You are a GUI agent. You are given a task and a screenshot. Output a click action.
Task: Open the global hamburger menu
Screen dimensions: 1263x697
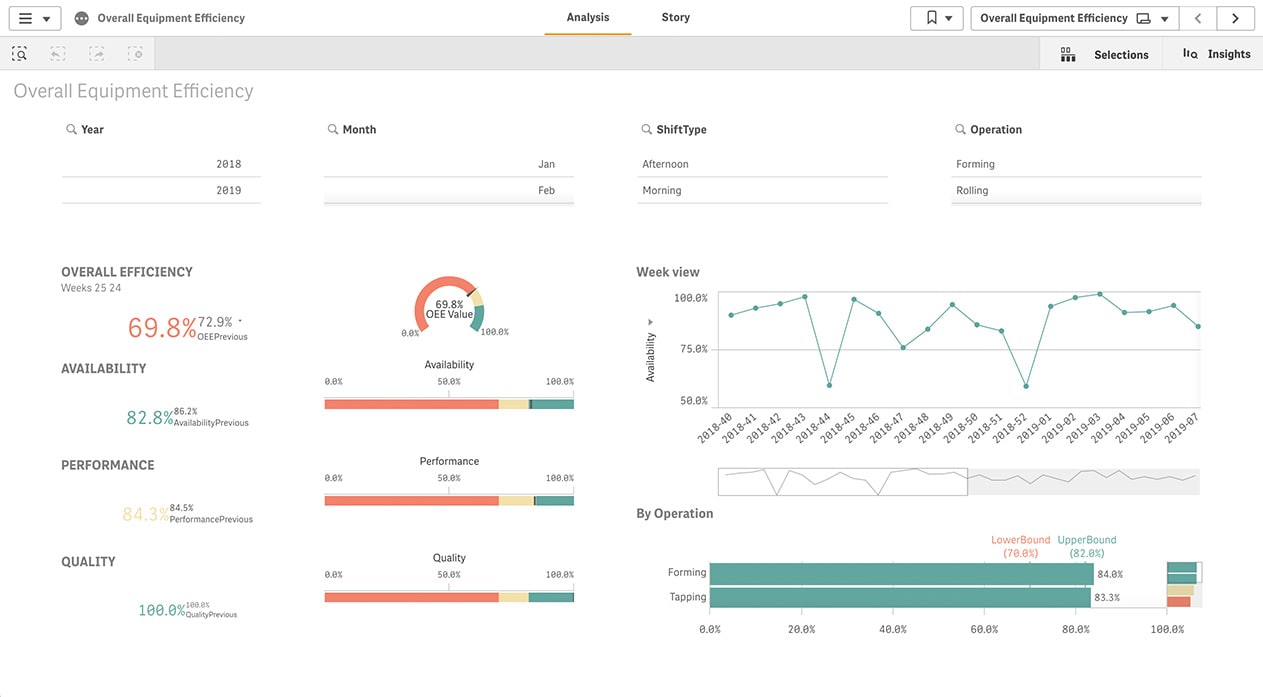coord(25,17)
